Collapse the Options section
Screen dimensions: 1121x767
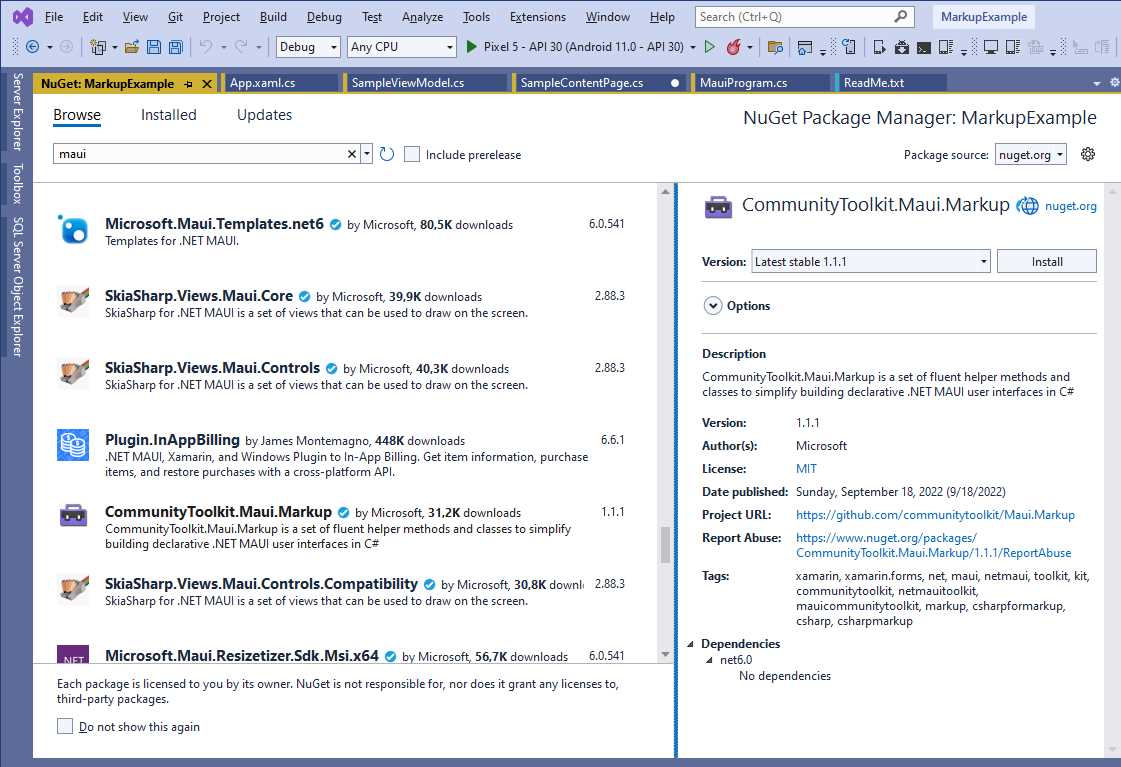[x=712, y=306]
